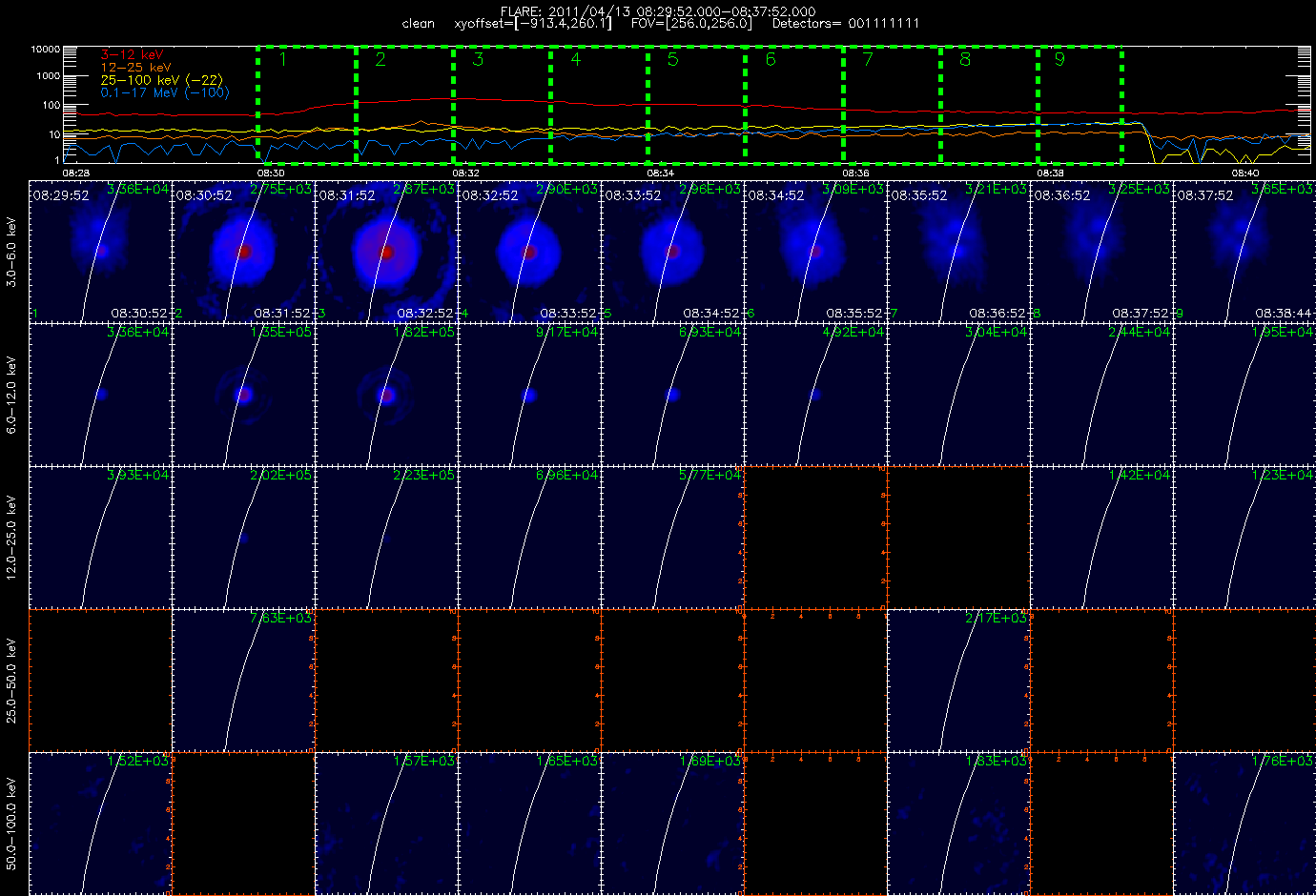Image resolution: width=1316 pixels, height=896 pixels.
Task: Open the 3.0-6.0 keV image labeled 2.87E+03
Action: tap(386, 252)
